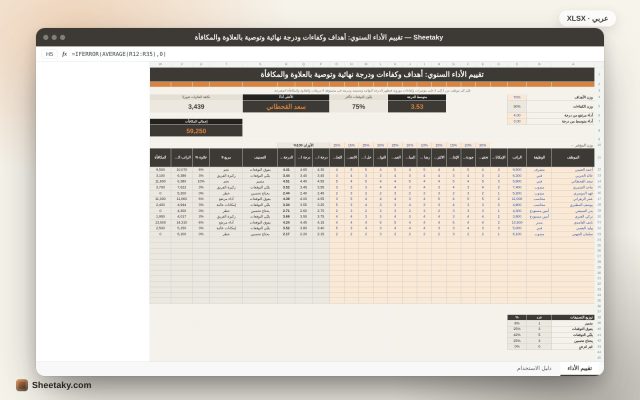Viewport: 640px width, 400px height.
Task: Click the الوظيفة column header
Action: [539, 157]
